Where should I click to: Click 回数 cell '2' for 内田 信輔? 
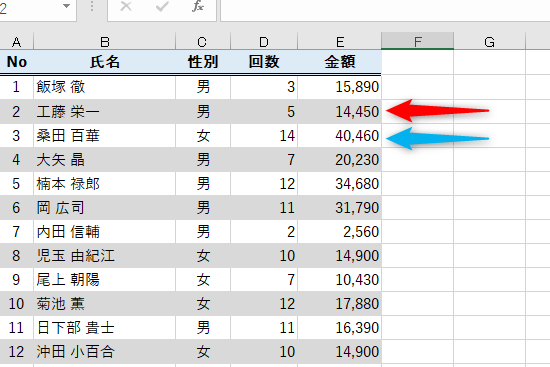pyautogui.click(x=264, y=232)
